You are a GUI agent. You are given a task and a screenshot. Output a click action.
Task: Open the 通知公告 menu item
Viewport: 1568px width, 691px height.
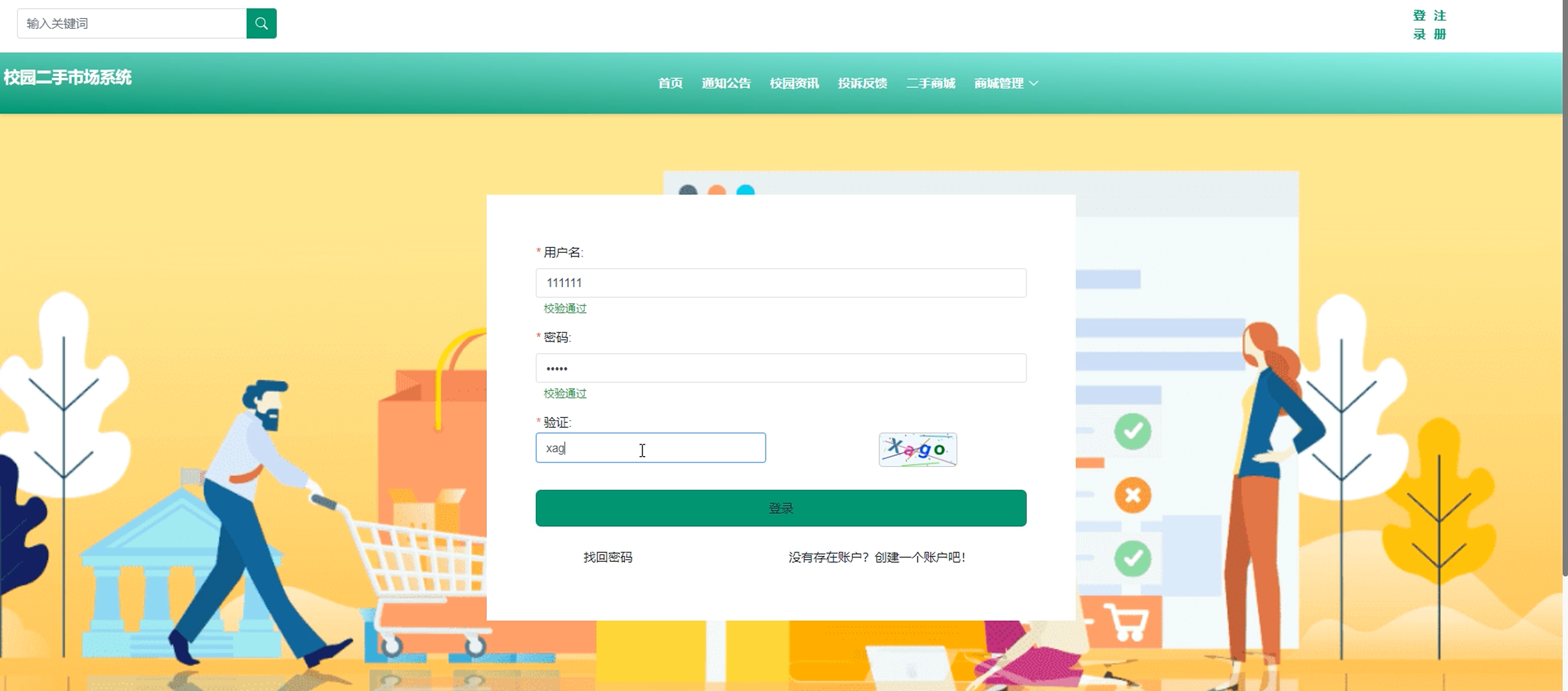click(725, 83)
